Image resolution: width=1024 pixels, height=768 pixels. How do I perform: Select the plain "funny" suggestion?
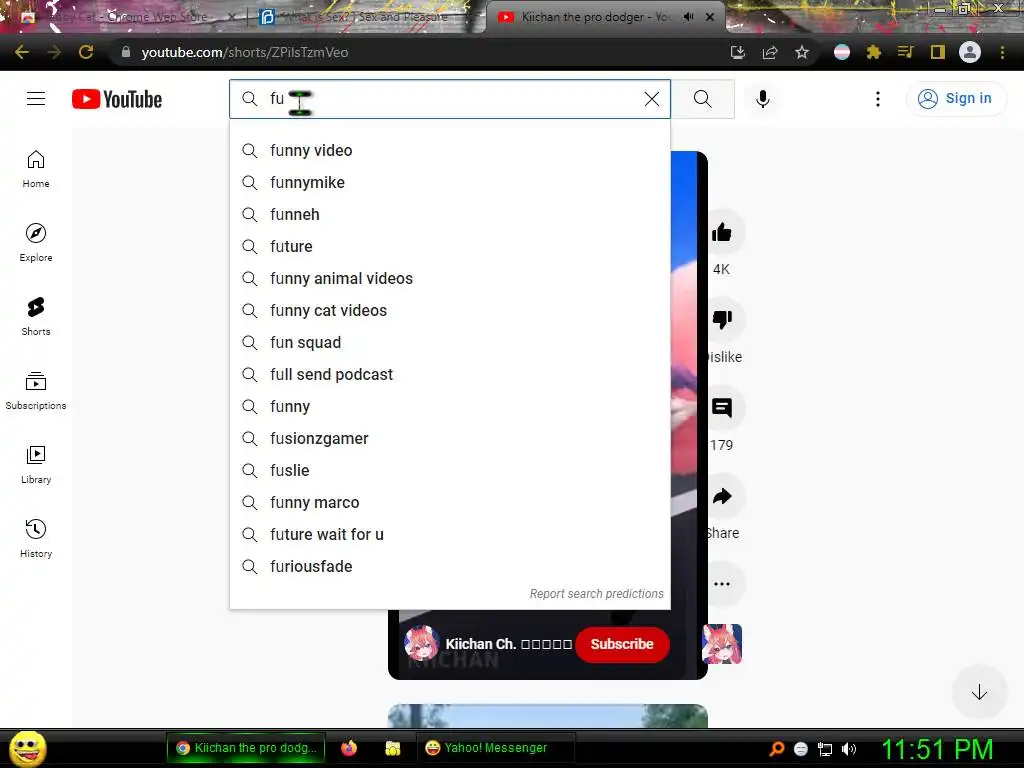(x=450, y=407)
